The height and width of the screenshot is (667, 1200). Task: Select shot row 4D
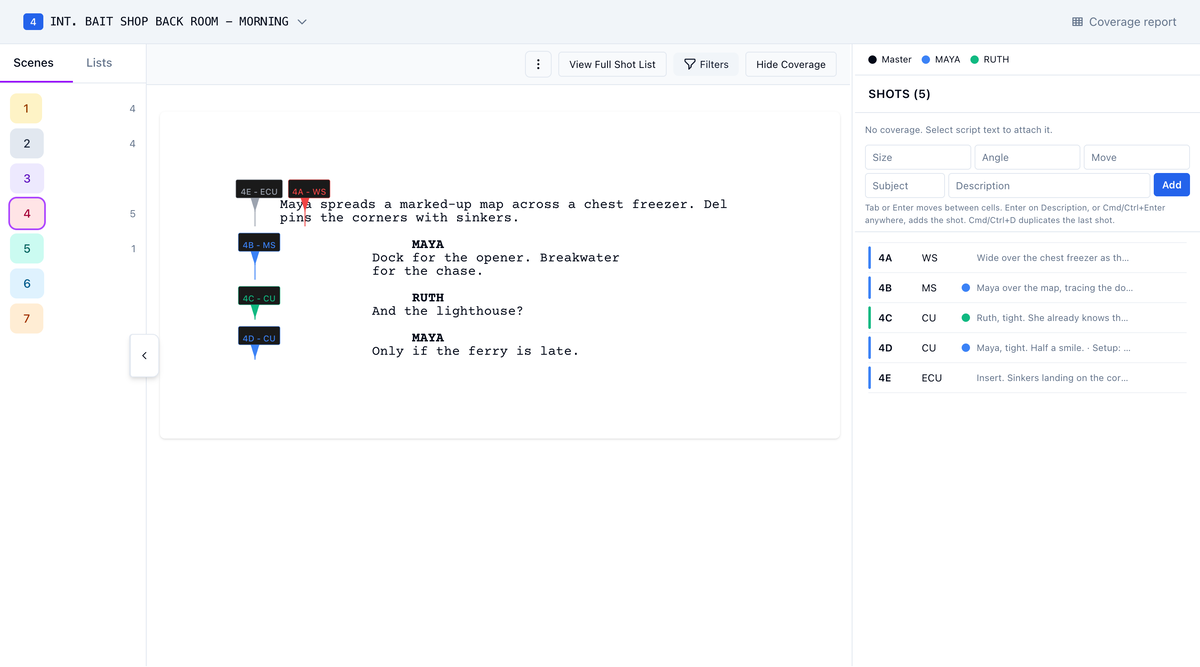pos(1028,348)
